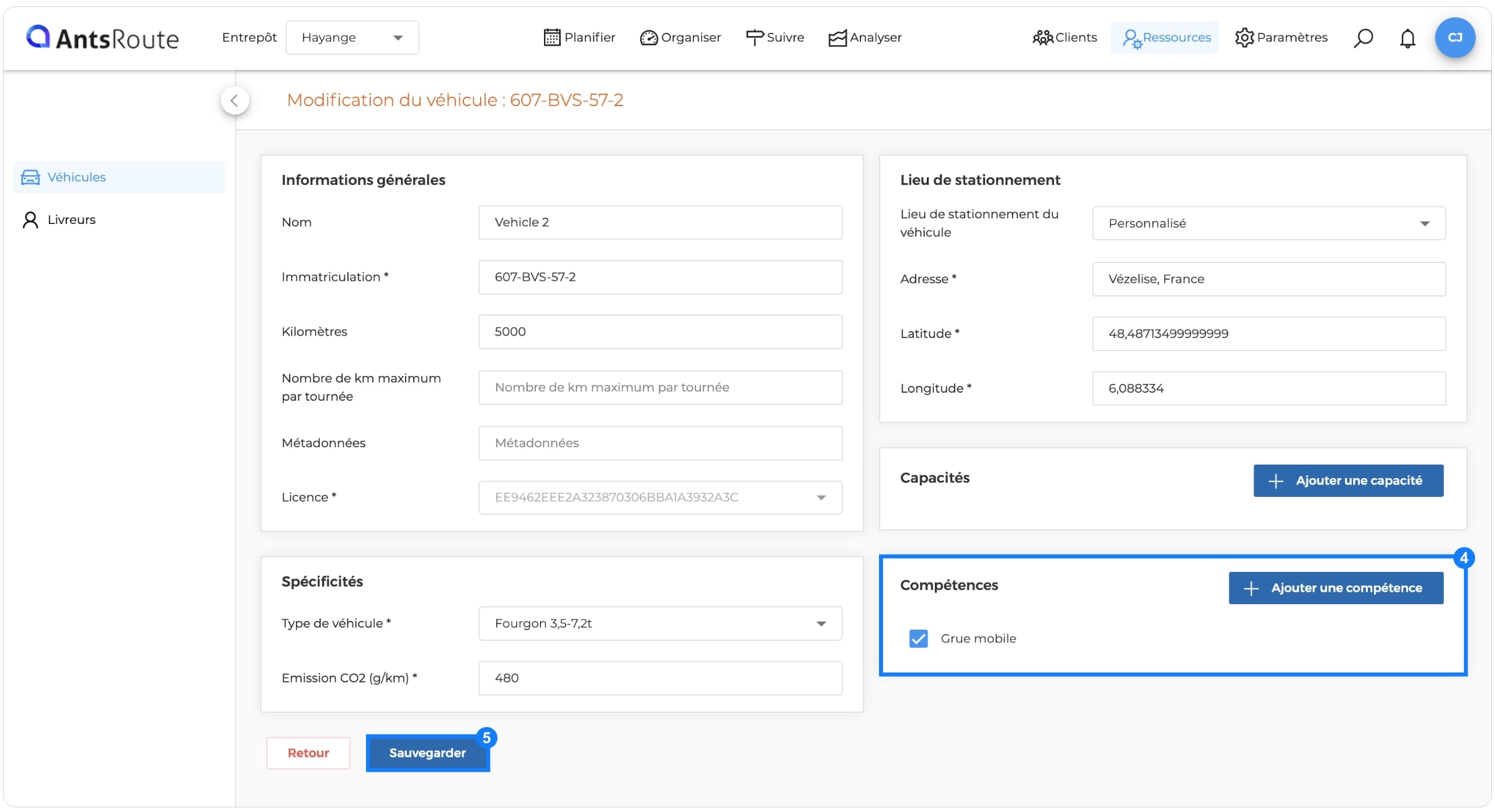Open the CJ user avatar
1495x812 pixels.
1455,38
